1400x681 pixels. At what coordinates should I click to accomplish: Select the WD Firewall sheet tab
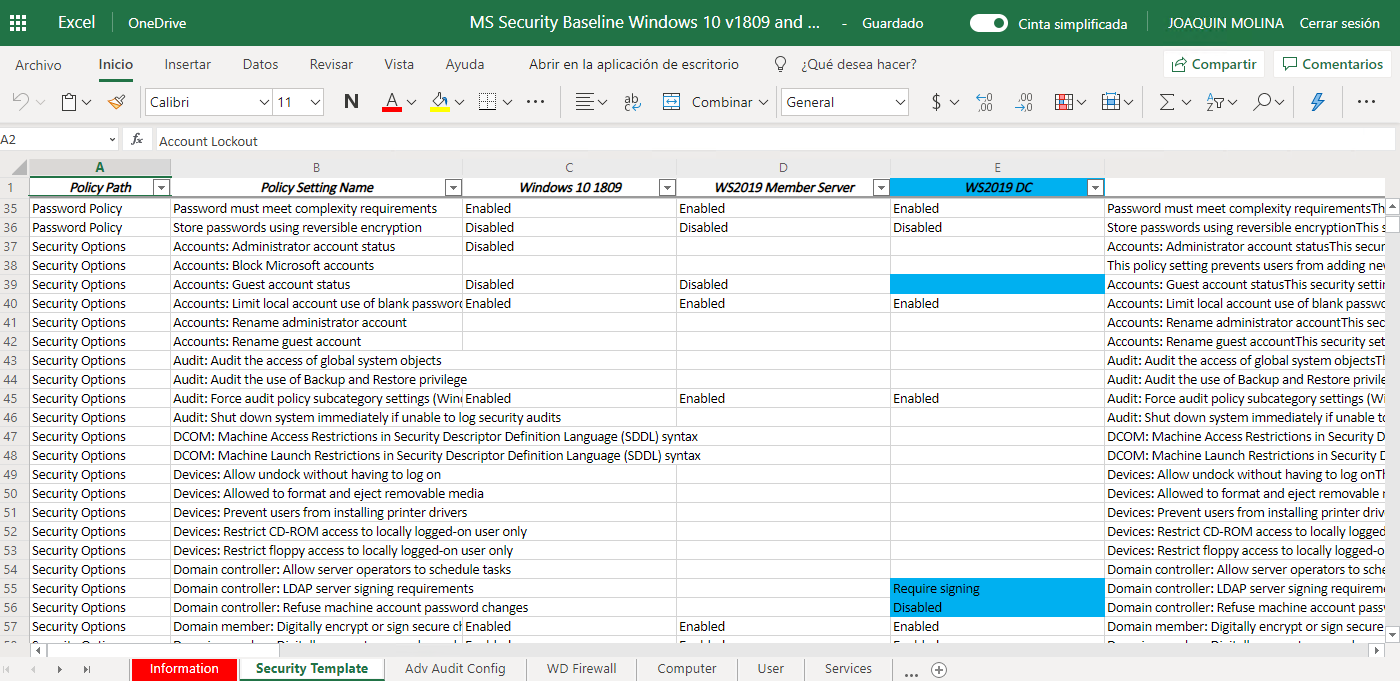tap(581, 669)
